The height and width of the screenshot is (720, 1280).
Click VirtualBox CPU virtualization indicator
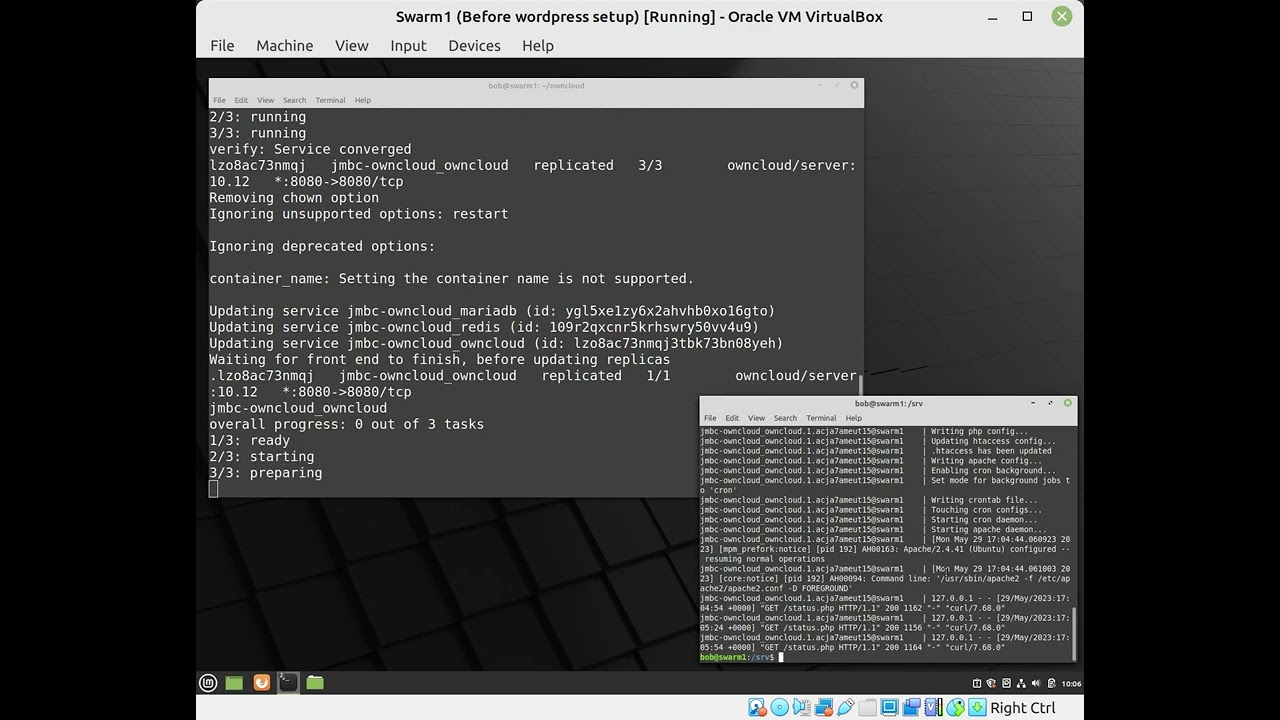933,708
